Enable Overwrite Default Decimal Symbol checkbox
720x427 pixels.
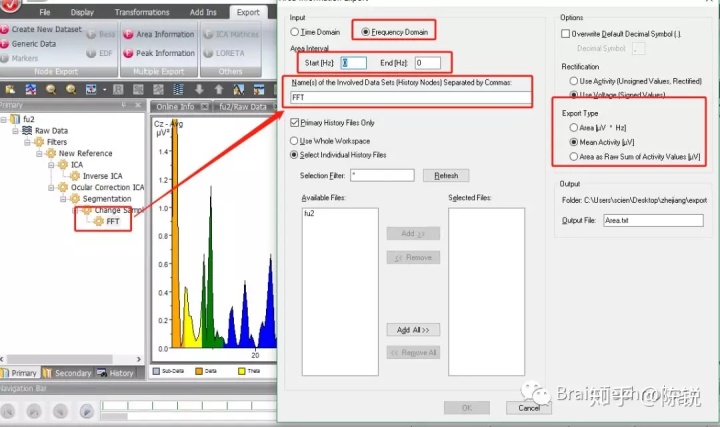coord(566,34)
